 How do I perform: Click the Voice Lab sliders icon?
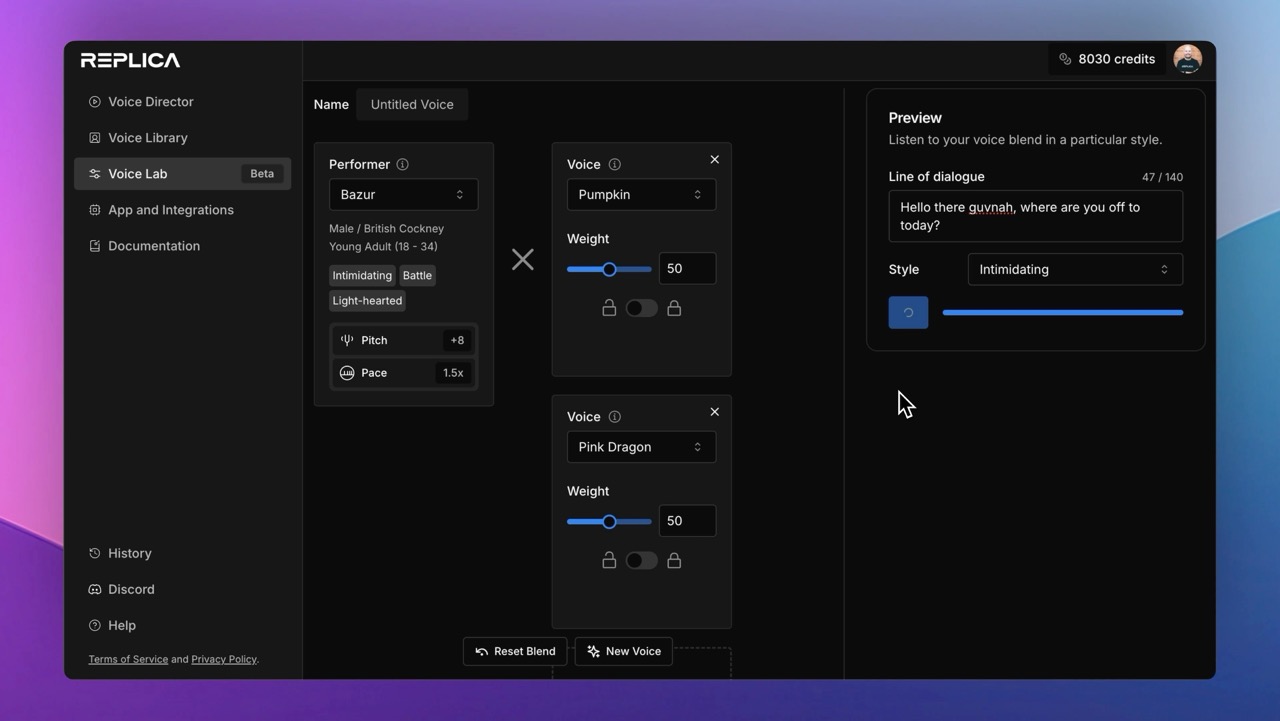(x=94, y=173)
